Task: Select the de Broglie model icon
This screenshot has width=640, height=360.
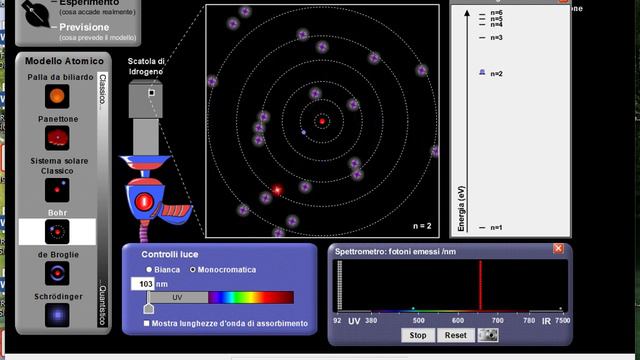Action: point(57,273)
